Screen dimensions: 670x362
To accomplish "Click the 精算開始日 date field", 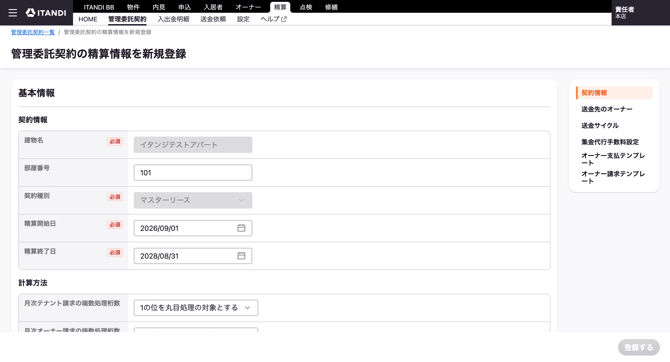I will (193, 228).
